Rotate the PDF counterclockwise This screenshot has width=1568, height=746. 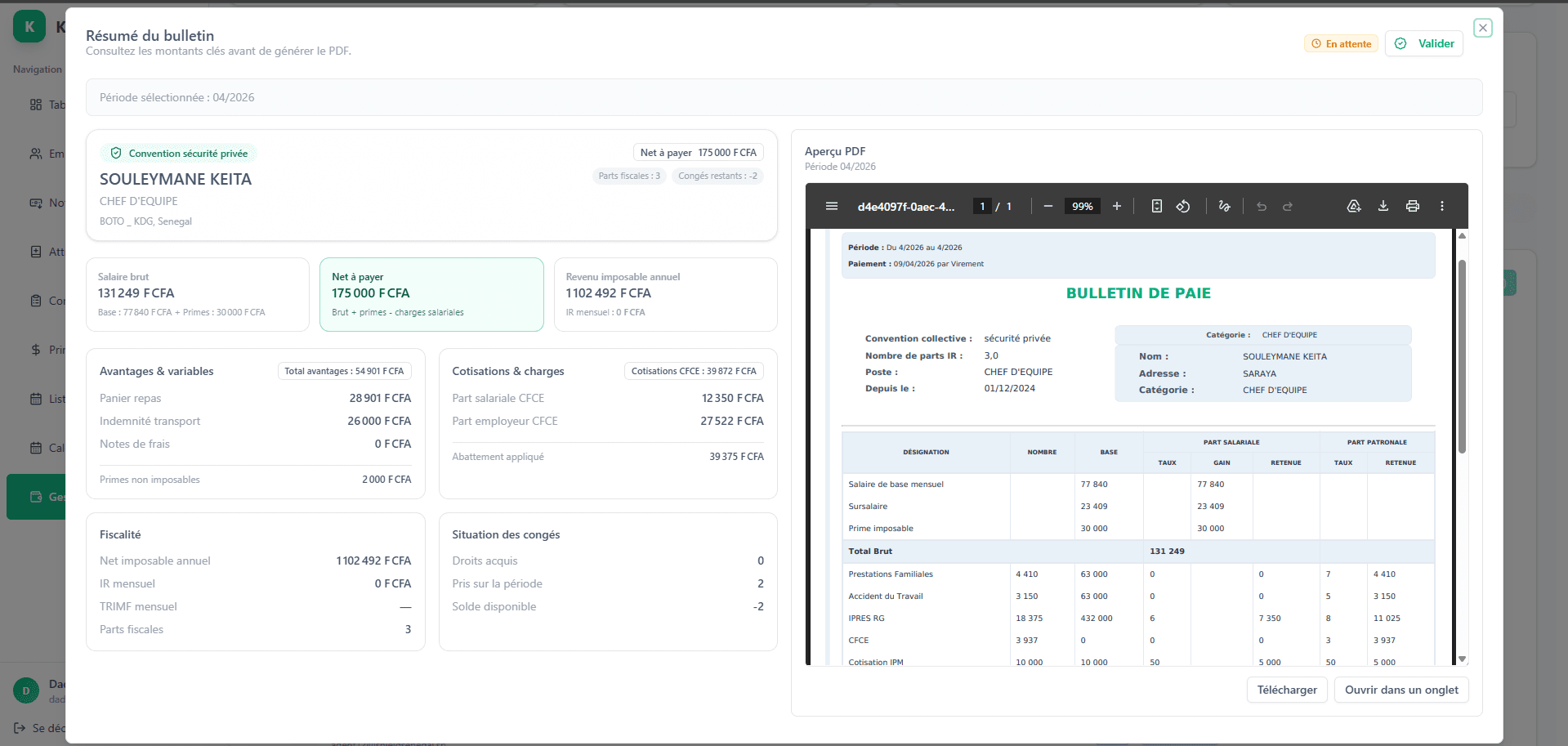point(1183,206)
